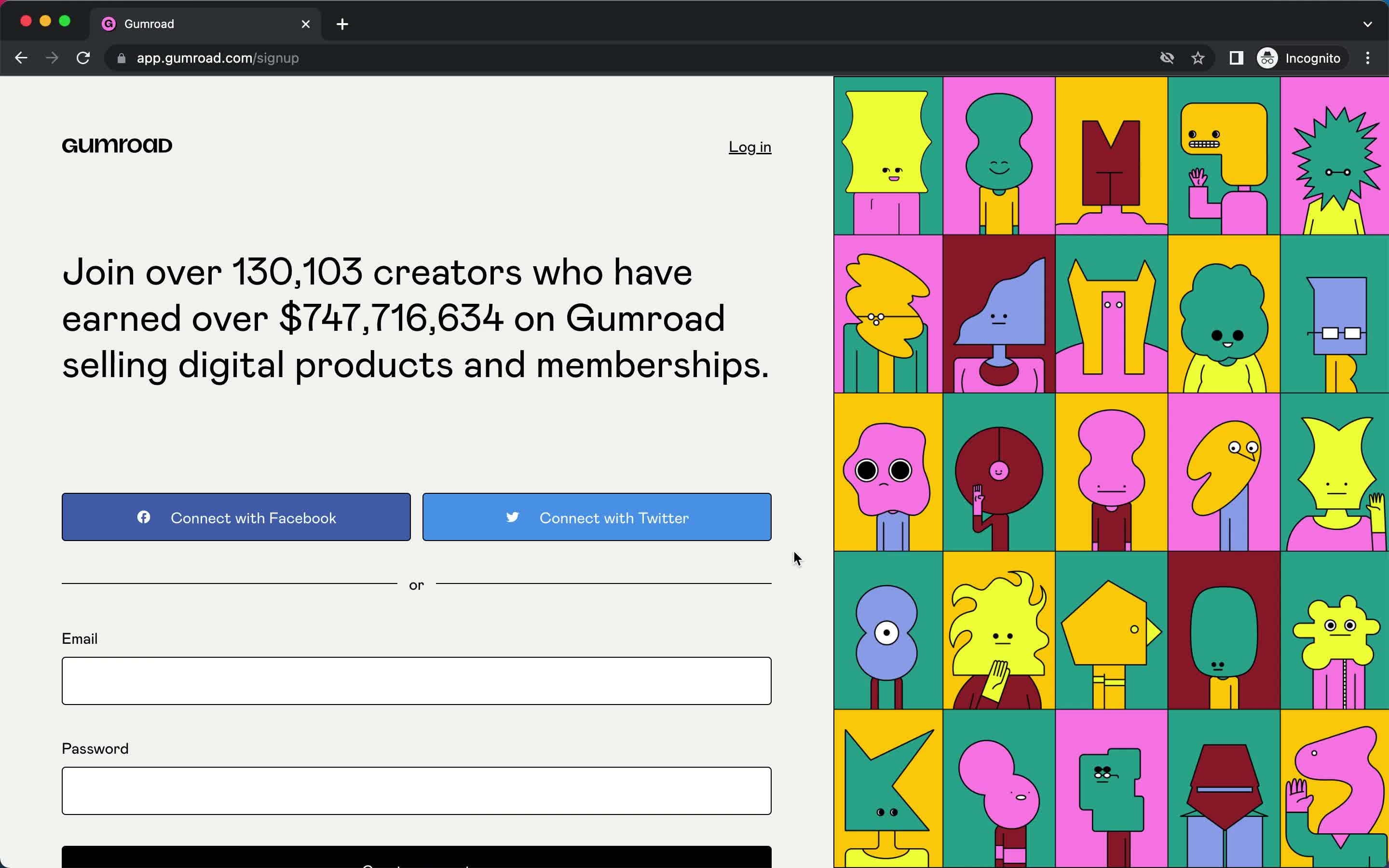1389x868 pixels.
Task: Click the Incognito profile indicator
Action: 1299,58
